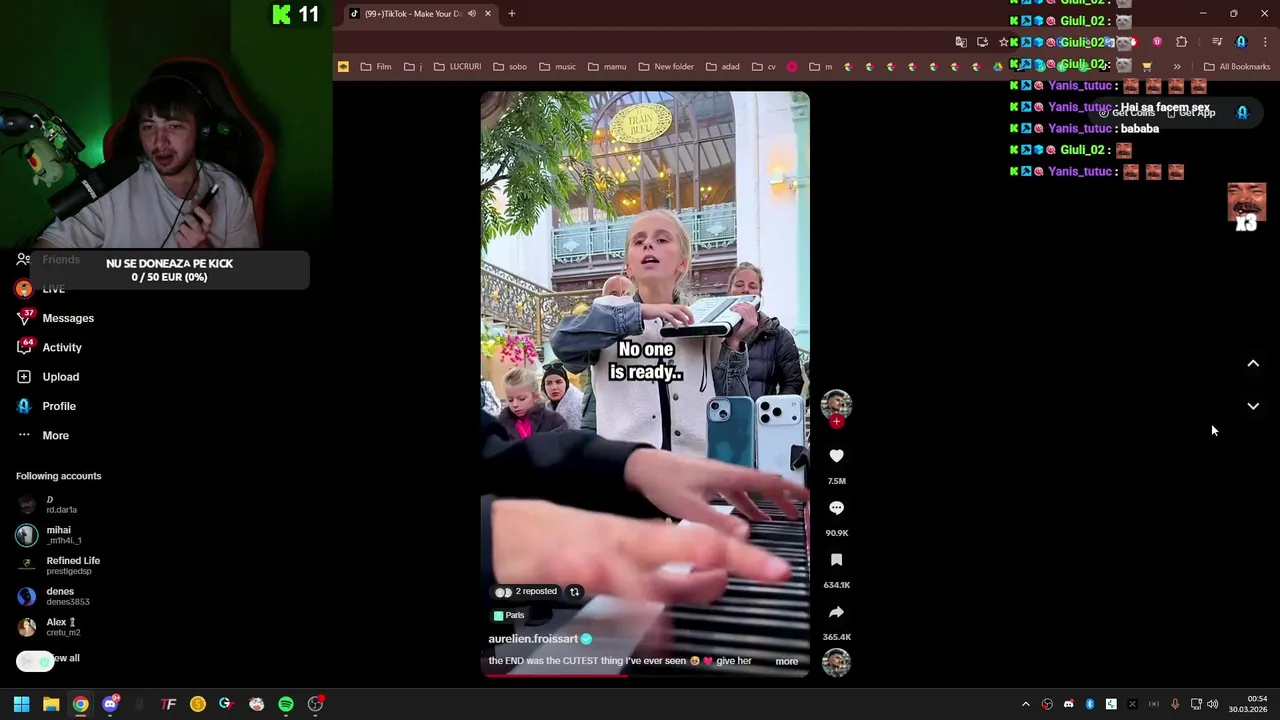
Task: Open the adad bookmarks folder
Action: [722, 67]
